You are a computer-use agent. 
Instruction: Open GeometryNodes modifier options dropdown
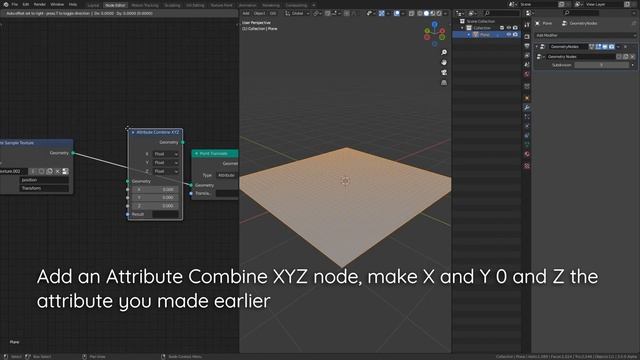[618, 47]
